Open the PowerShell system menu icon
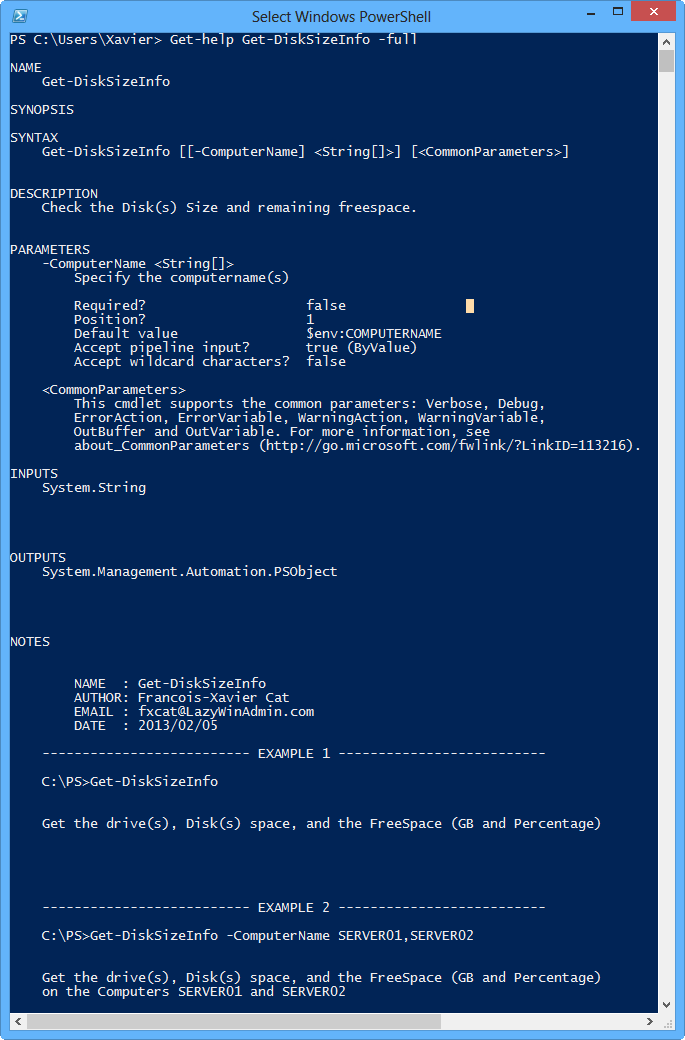 pyautogui.click(x=19, y=16)
